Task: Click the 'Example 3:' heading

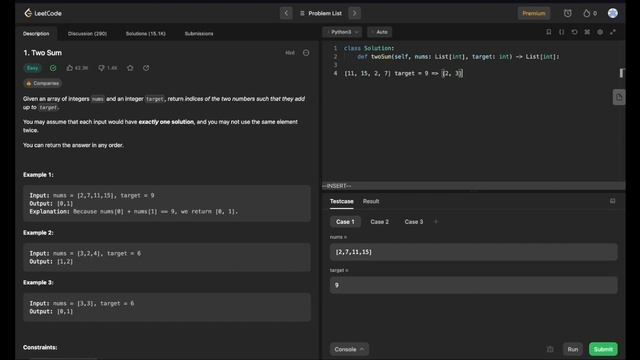Action: click(x=38, y=282)
